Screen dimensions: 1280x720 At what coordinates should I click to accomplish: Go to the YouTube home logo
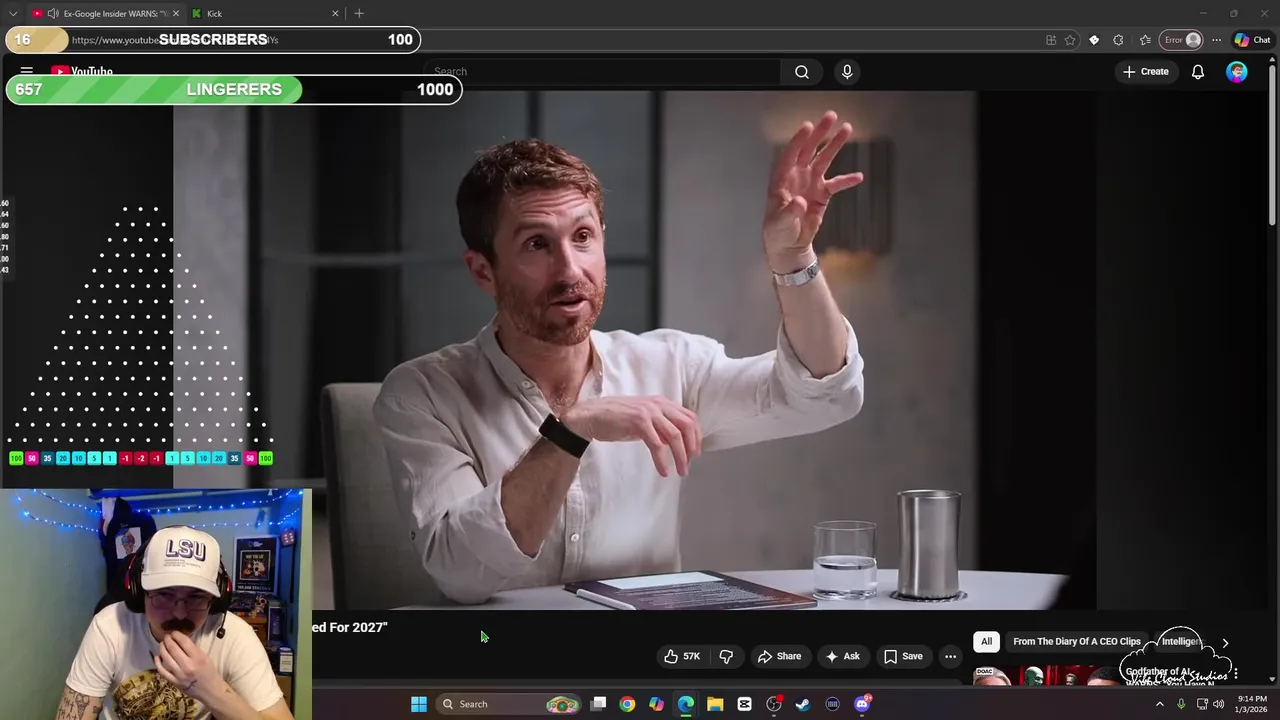click(x=82, y=71)
